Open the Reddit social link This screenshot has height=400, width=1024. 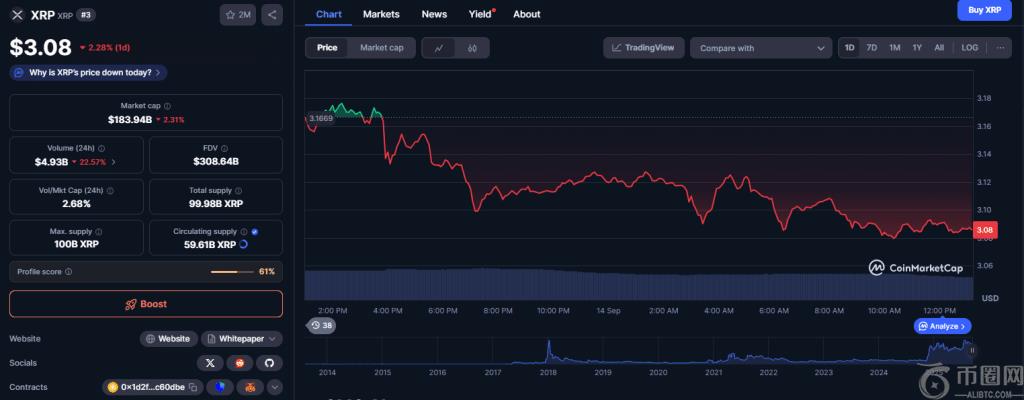[240, 363]
